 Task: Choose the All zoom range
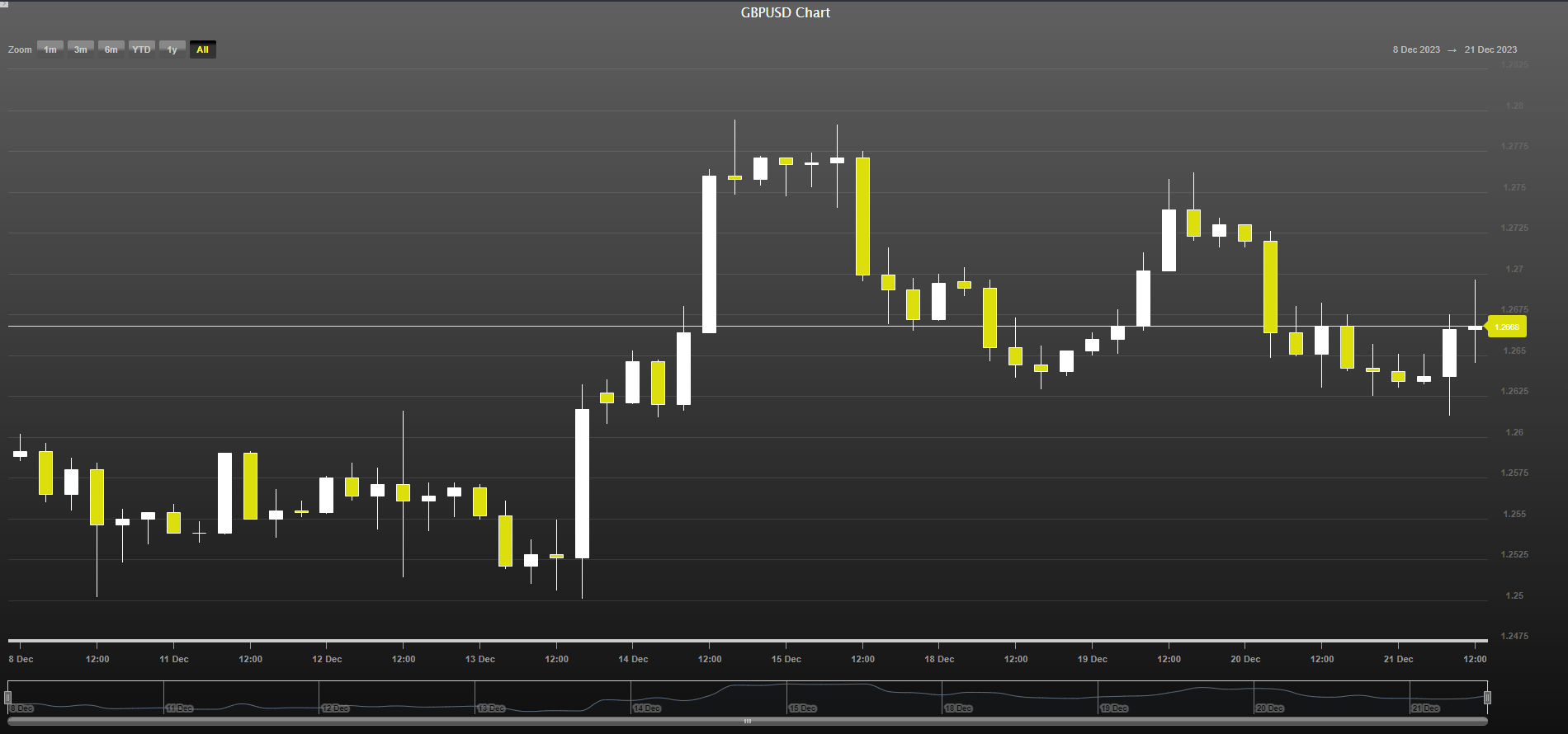tap(203, 49)
